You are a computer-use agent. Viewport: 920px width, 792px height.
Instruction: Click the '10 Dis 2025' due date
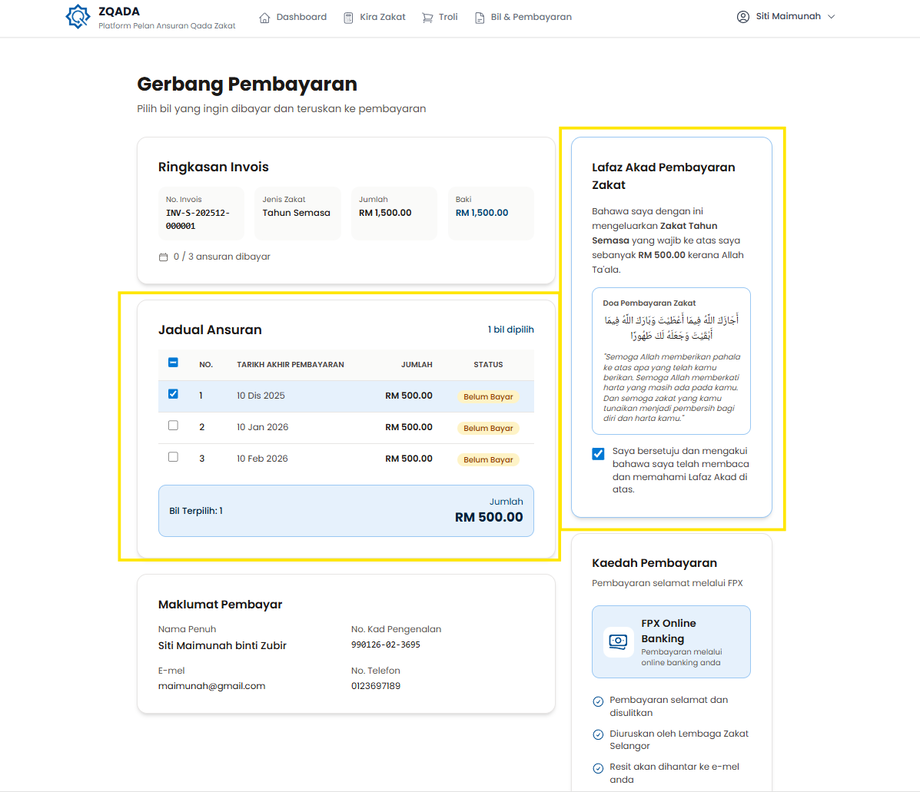[261, 396]
